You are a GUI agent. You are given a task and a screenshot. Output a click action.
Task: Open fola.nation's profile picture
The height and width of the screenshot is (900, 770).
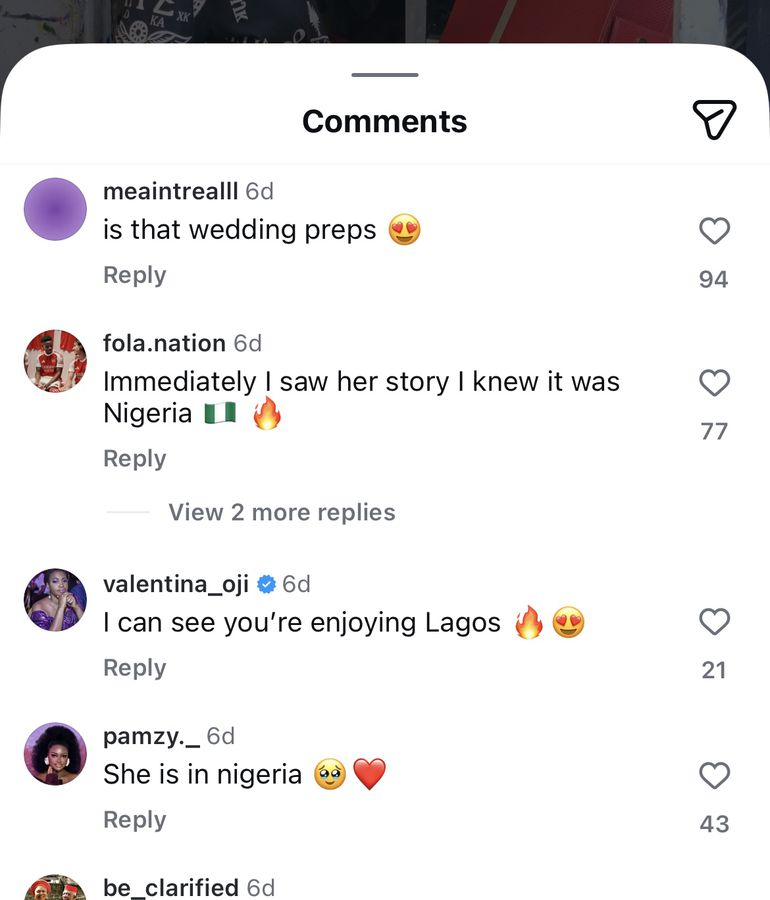(x=55, y=361)
